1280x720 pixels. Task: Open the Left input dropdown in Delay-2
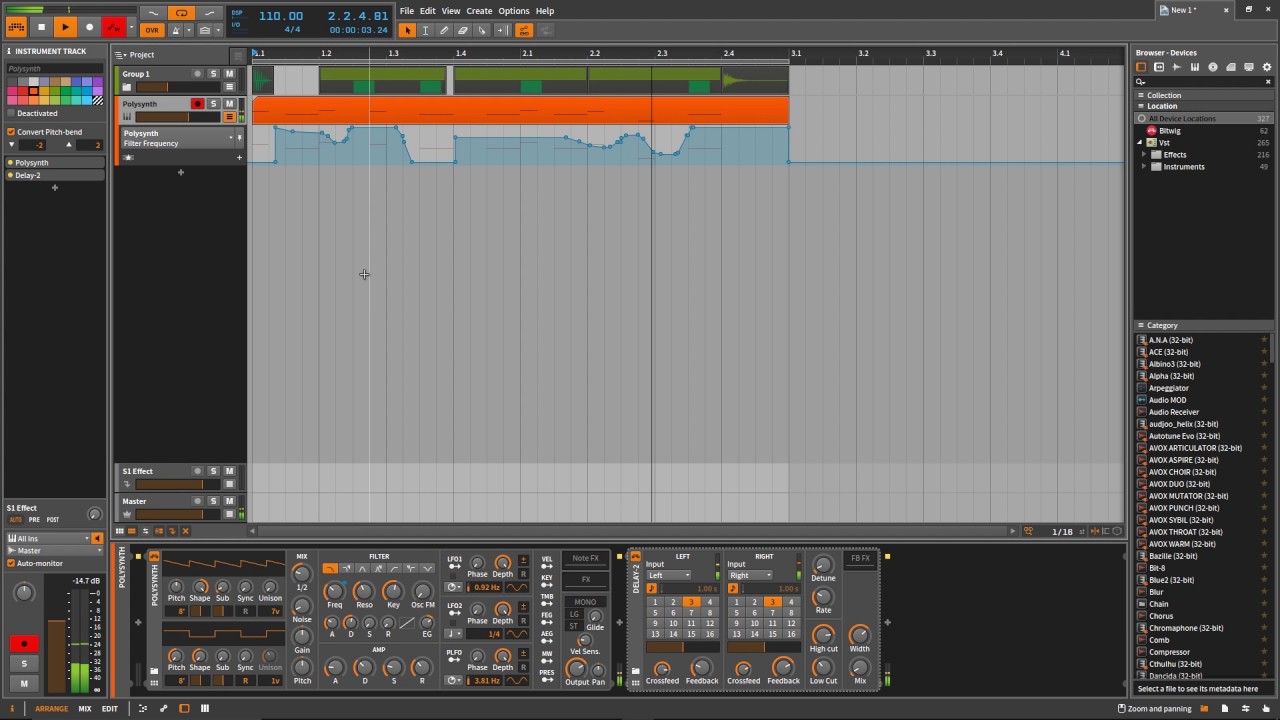tap(669, 576)
